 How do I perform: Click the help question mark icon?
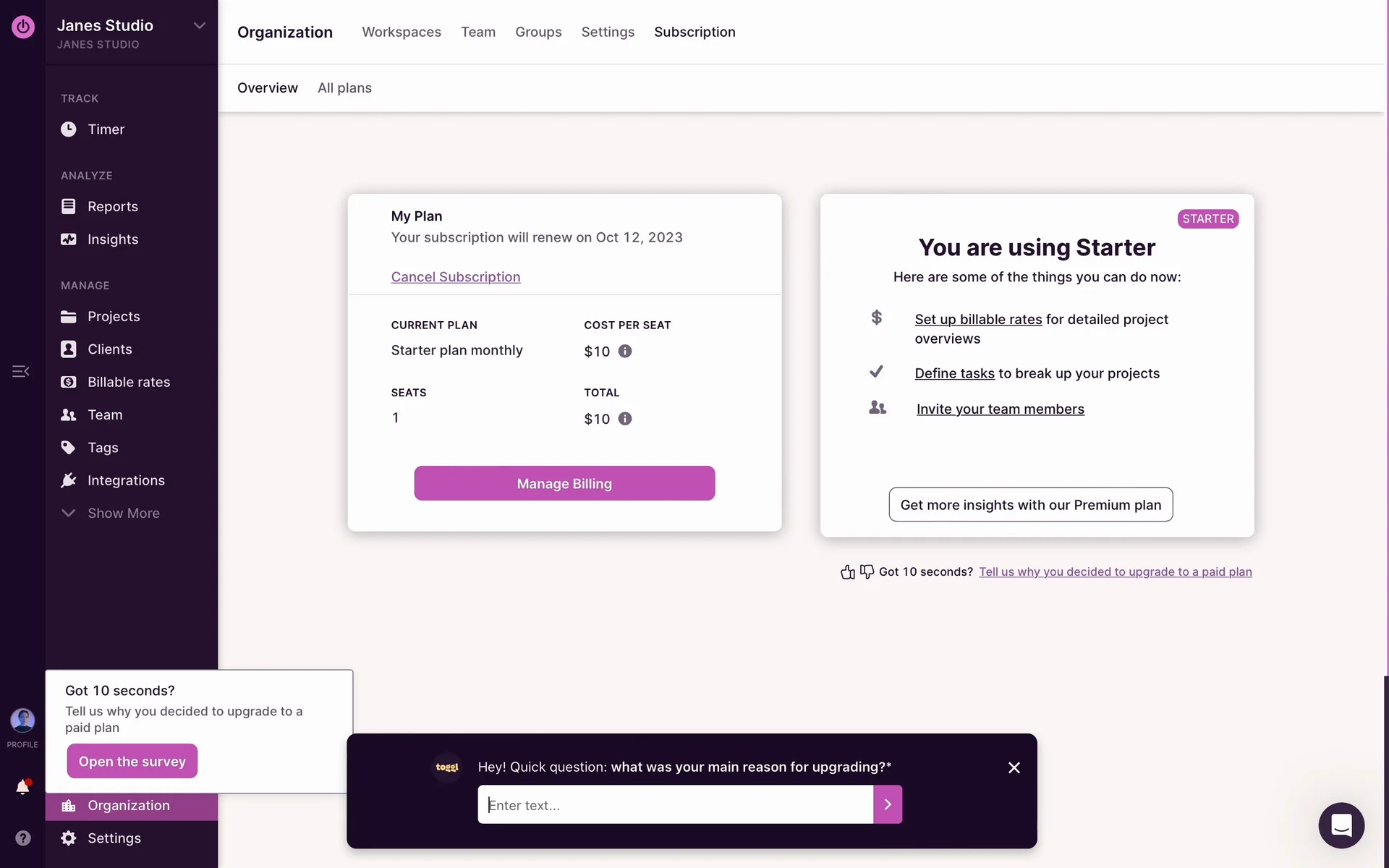(23, 838)
